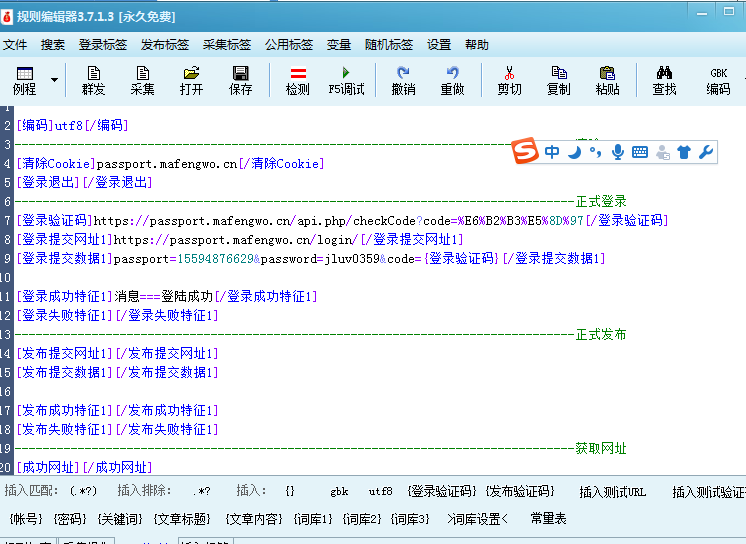Click the [登录提交数据1] line text
Screen dimensions: 746x544
click(x=311, y=258)
